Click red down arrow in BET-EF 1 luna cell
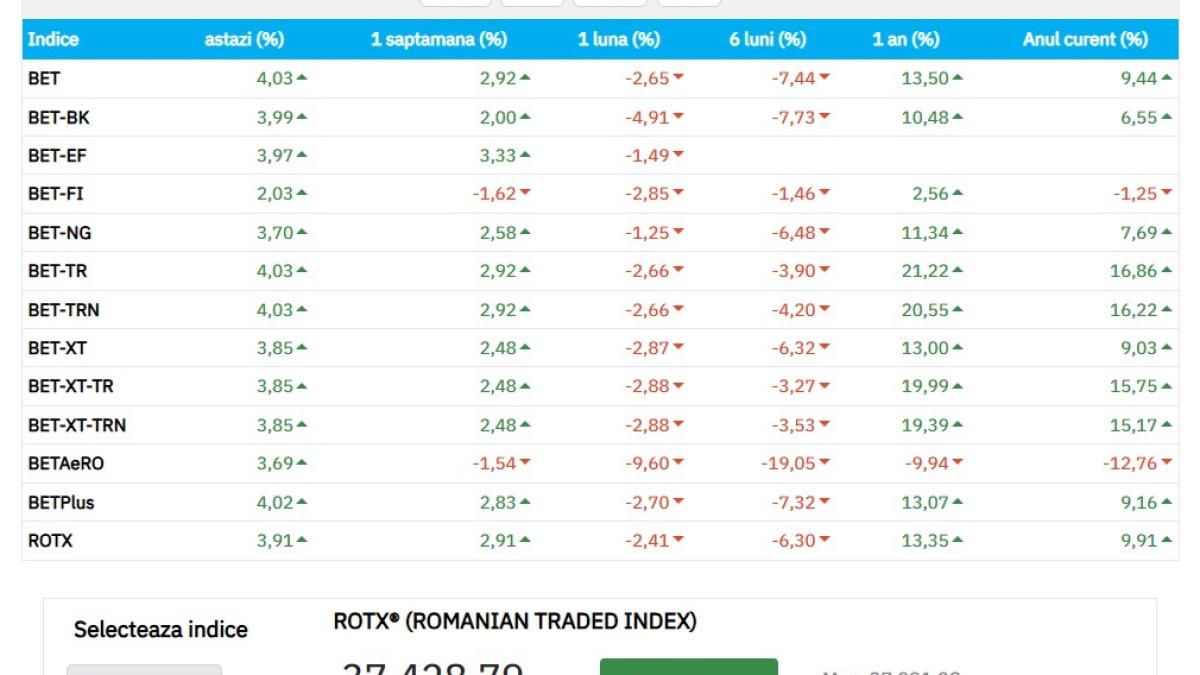Viewport: 1200px width, 675px height. (678, 155)
